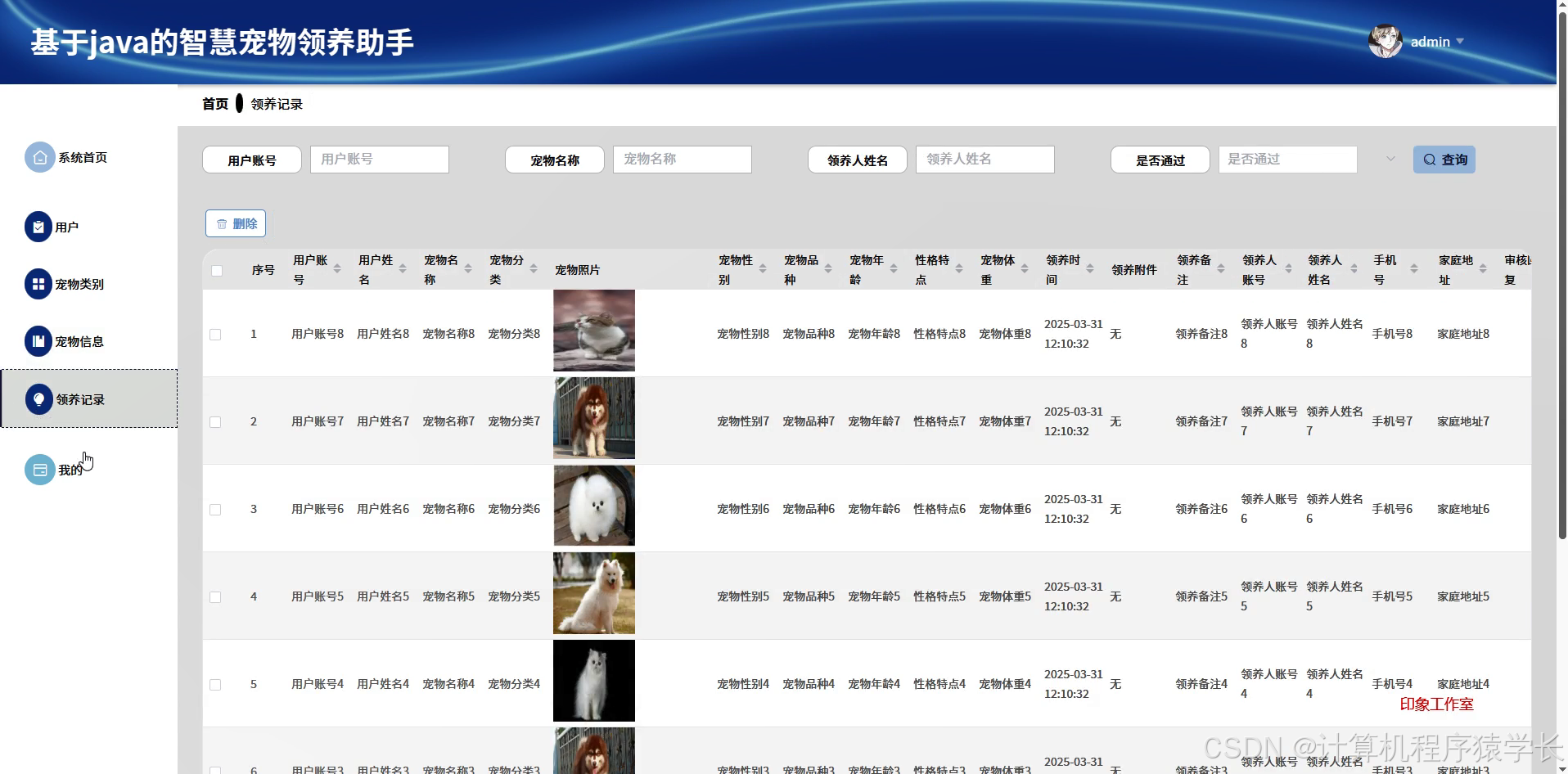Focus the 用户账号 search input
This screenshot has height=774, width=1568.
click(380, 160)
